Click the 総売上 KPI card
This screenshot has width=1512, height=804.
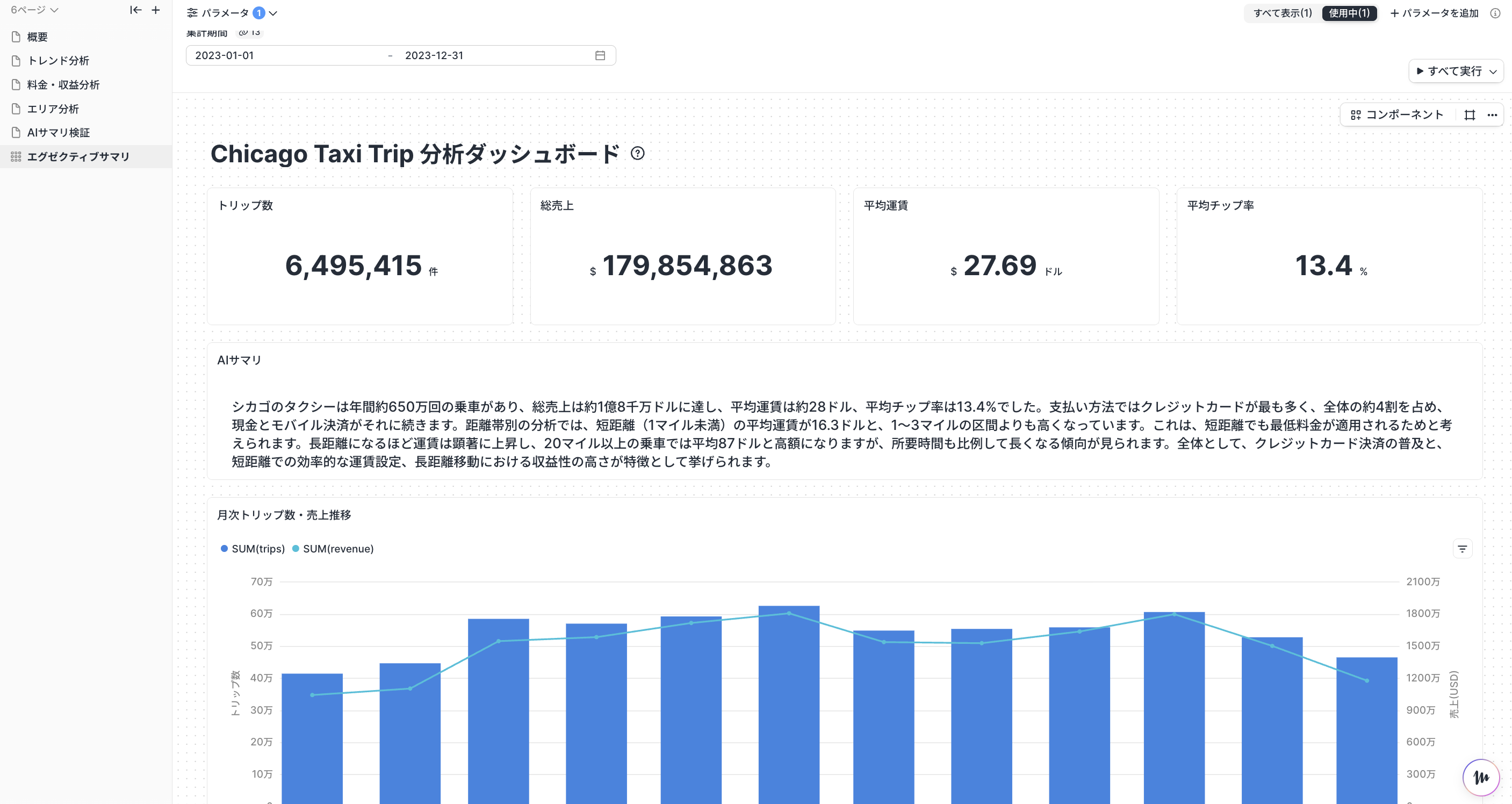(x=682, y=256)
